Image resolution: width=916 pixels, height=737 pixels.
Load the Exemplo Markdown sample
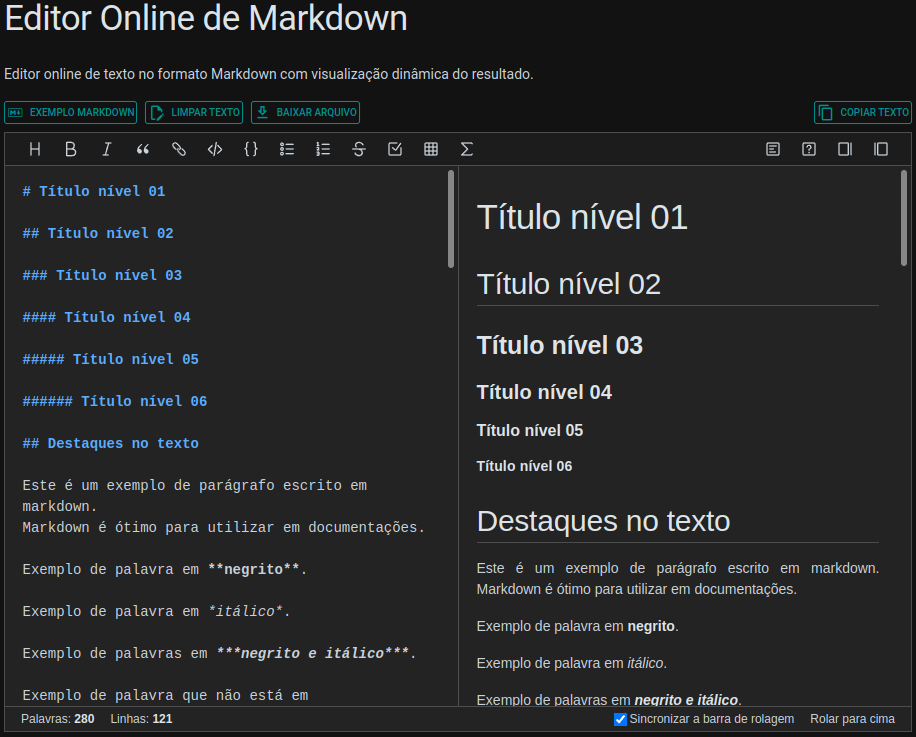pyautogui.click(x=70, y=112)
